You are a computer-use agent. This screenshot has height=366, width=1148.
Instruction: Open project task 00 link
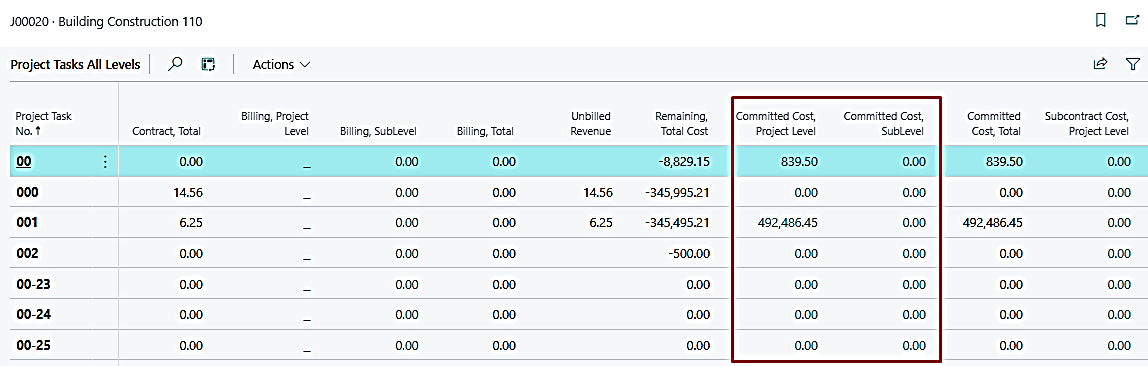click(24, 162)
